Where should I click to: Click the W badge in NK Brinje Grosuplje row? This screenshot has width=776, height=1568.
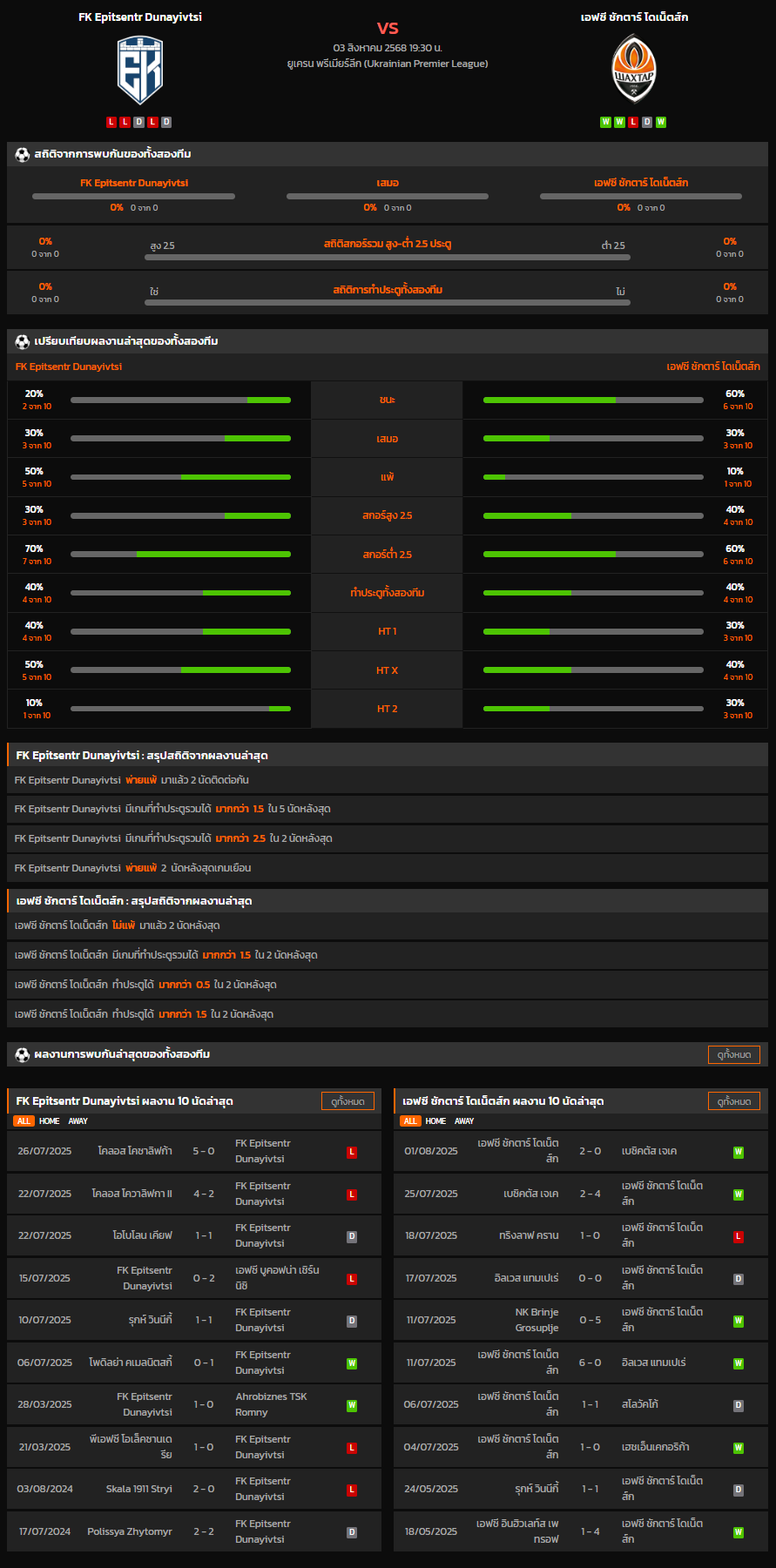tap(739, 1321)
